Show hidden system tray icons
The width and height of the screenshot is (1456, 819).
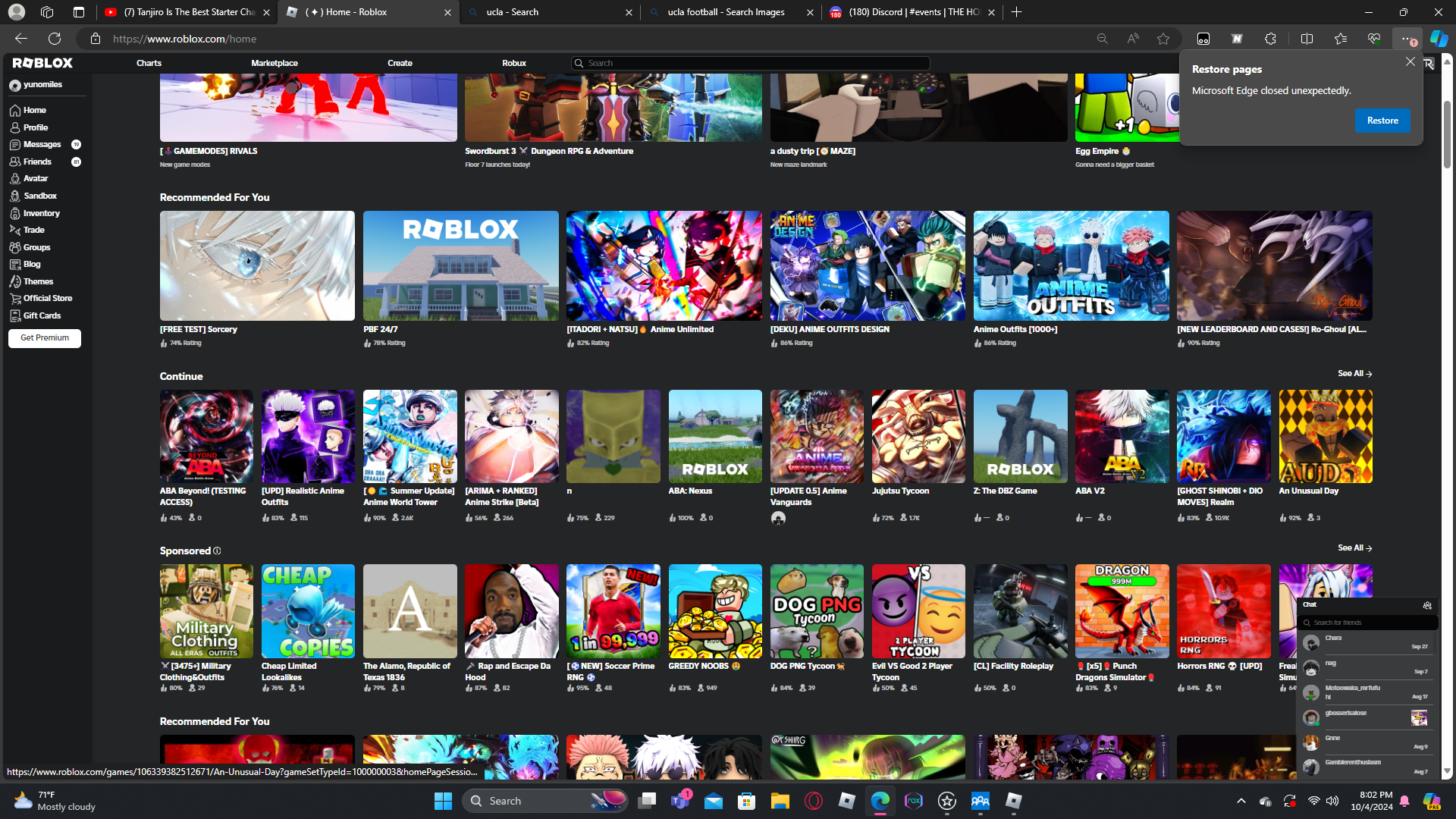(1241, 801)
